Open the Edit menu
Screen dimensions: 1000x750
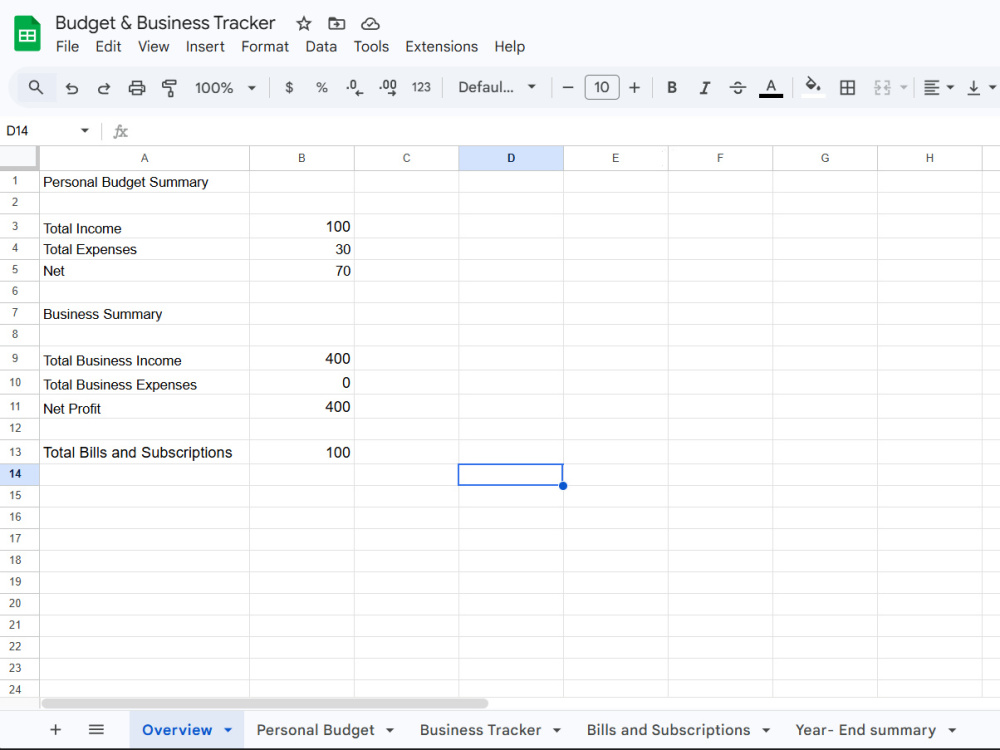(108, 47)
